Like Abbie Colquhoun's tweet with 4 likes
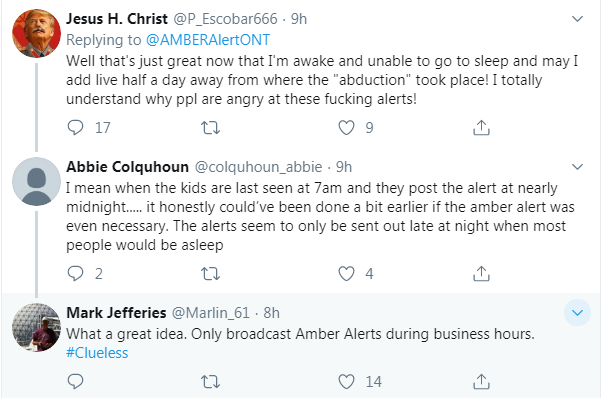 pyautogui.click(x=346, y=274)
